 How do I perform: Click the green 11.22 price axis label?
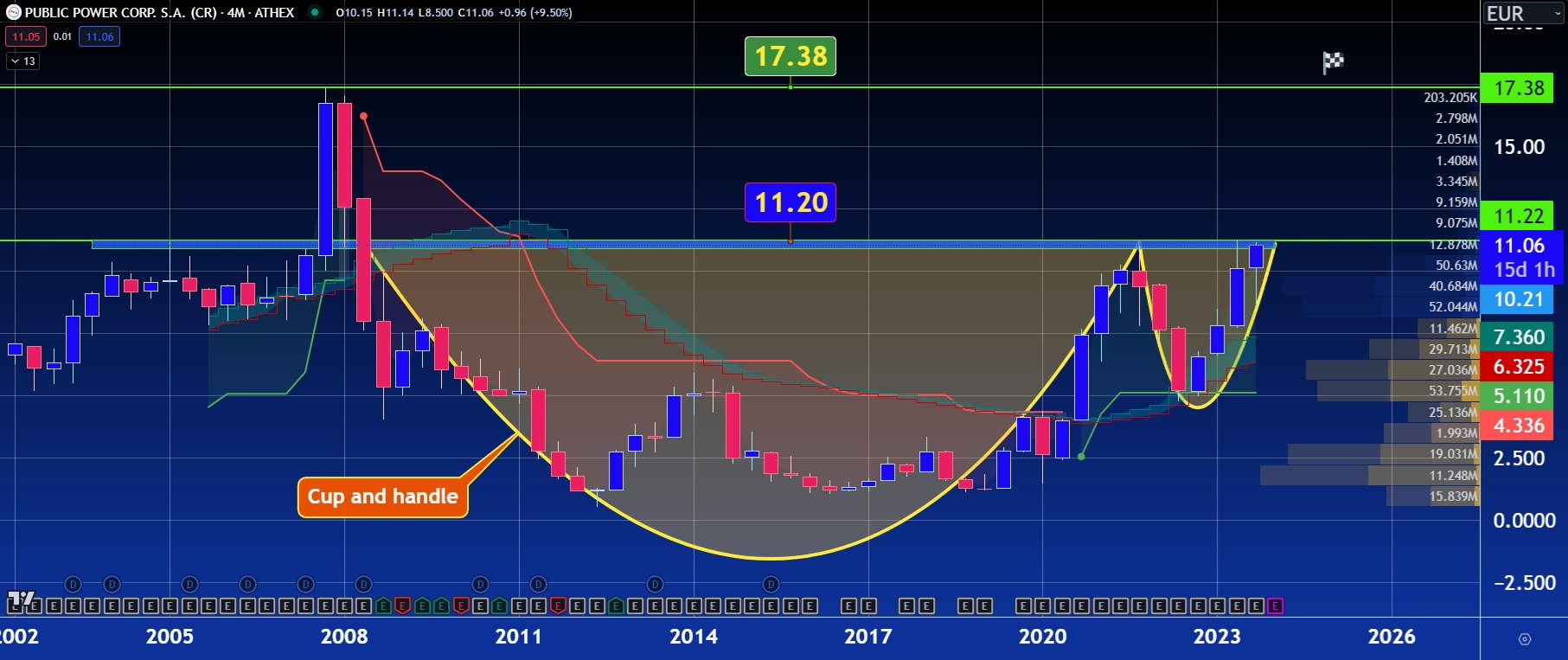click(1519, 216)
